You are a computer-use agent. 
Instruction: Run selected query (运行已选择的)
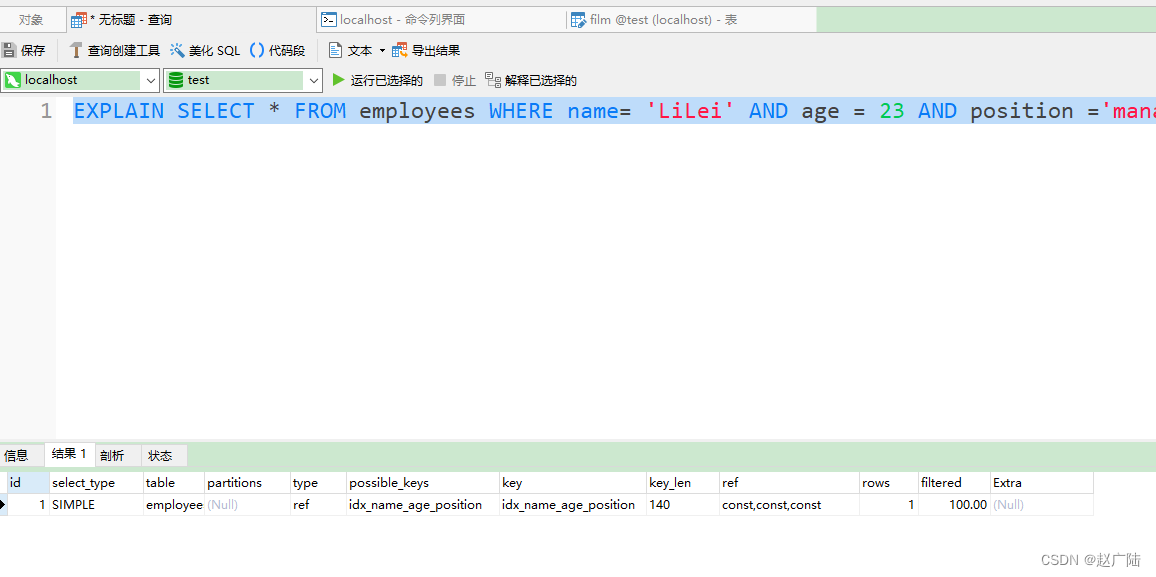pos(377,80)
